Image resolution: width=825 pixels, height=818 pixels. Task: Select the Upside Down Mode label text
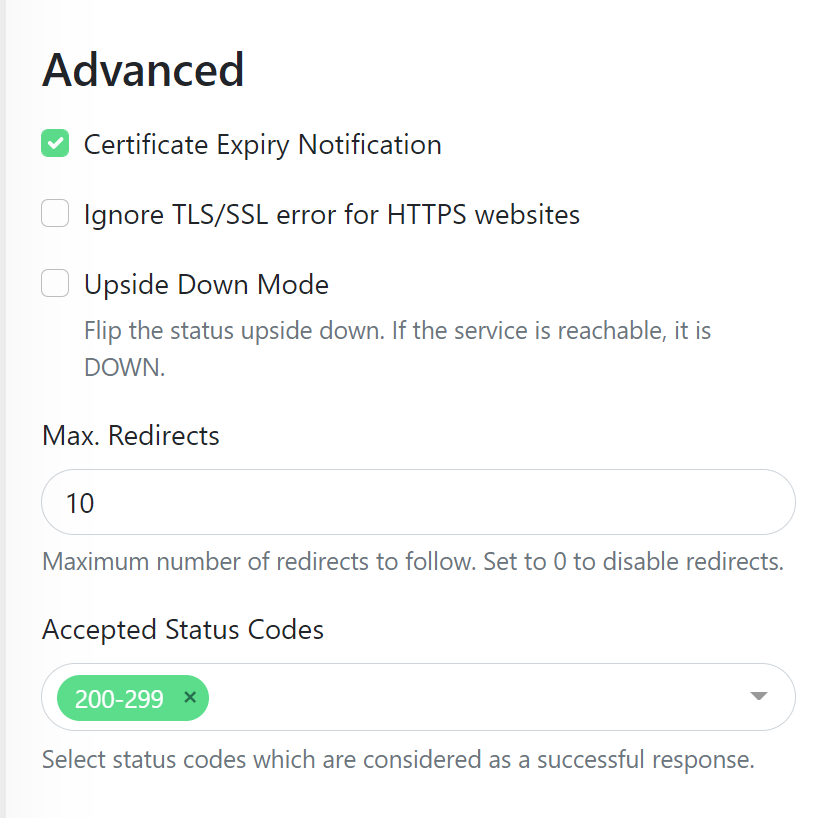click(205, 284)
